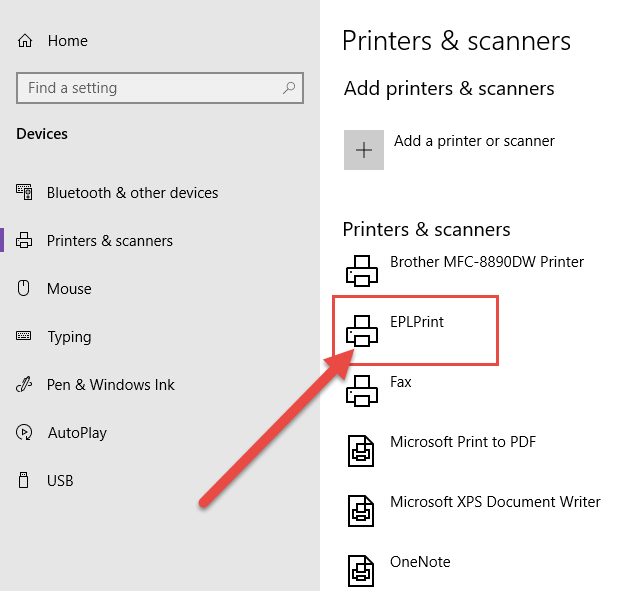Click the plus icon to add printer
Screen dimensions: 643x591
364,150
